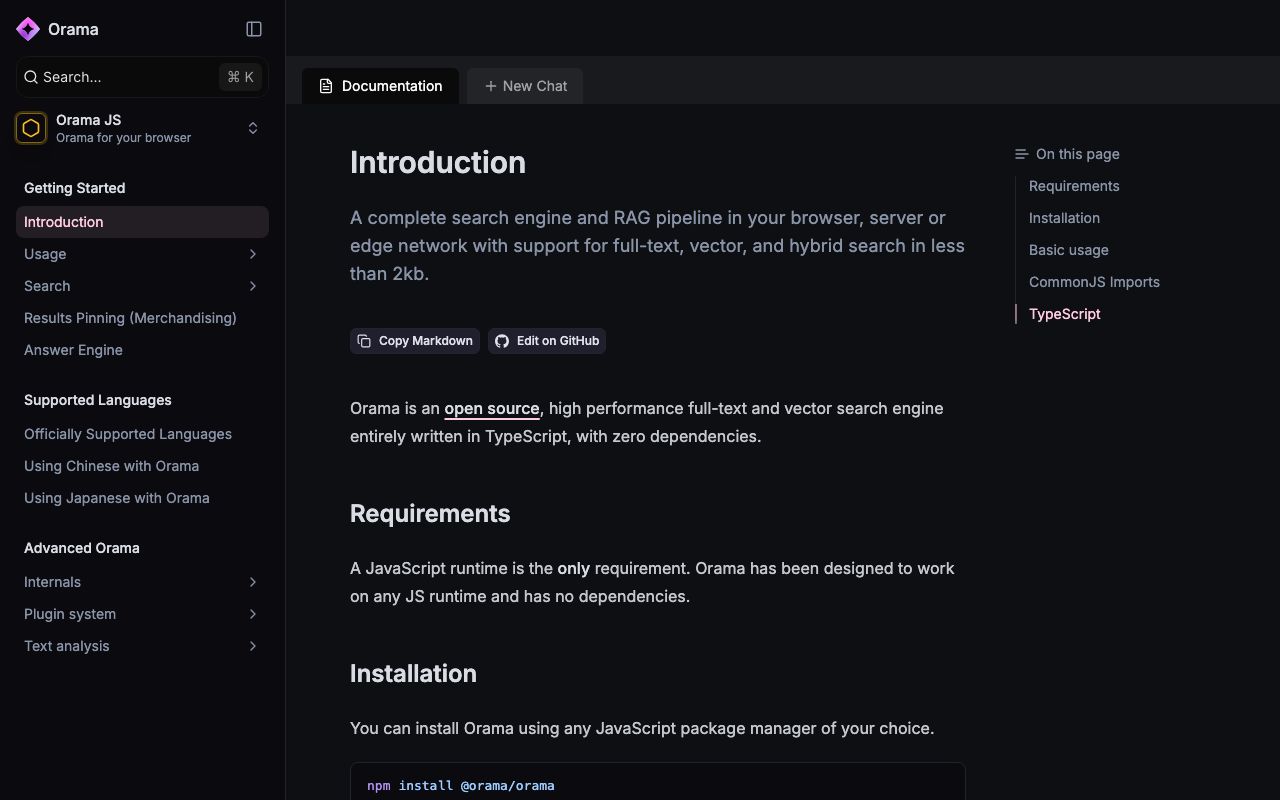Open the Orama JS product switcher
This screenshot has width=1280, height=800.
(x=142, y=128)
